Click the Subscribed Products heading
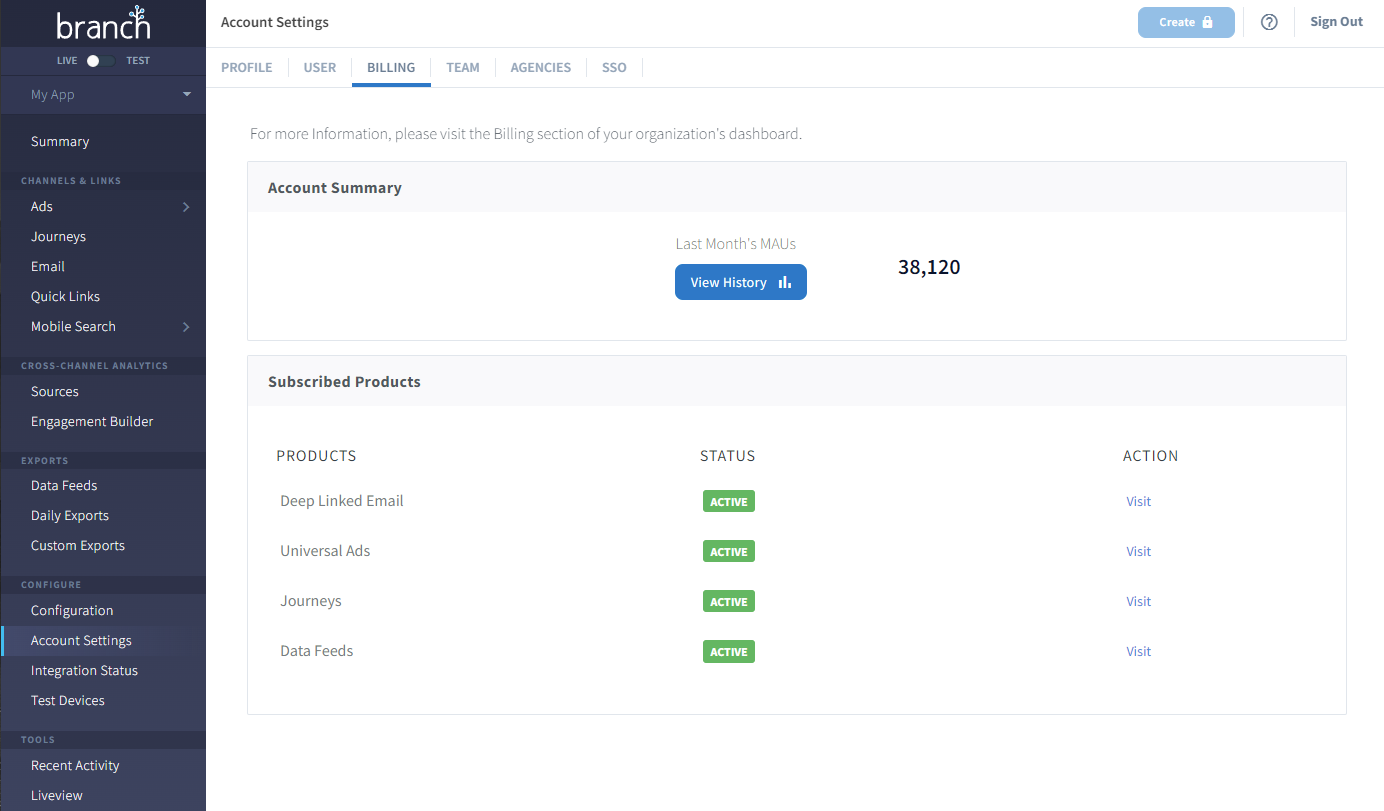This screenshot has height=811, width=1384. click(344, 382)
